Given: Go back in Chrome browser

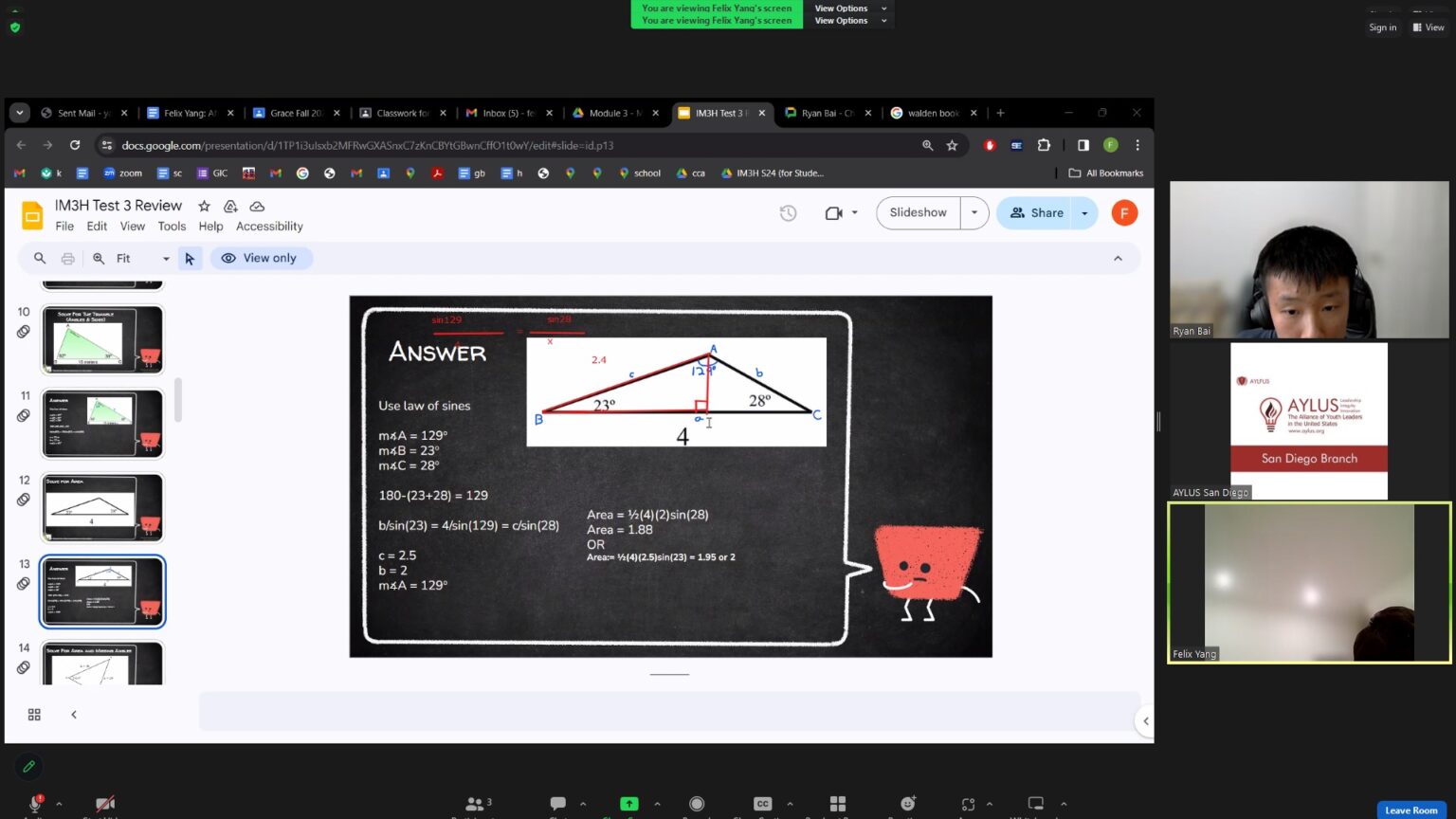Looking at the screenshot, I should click(21, 145).
